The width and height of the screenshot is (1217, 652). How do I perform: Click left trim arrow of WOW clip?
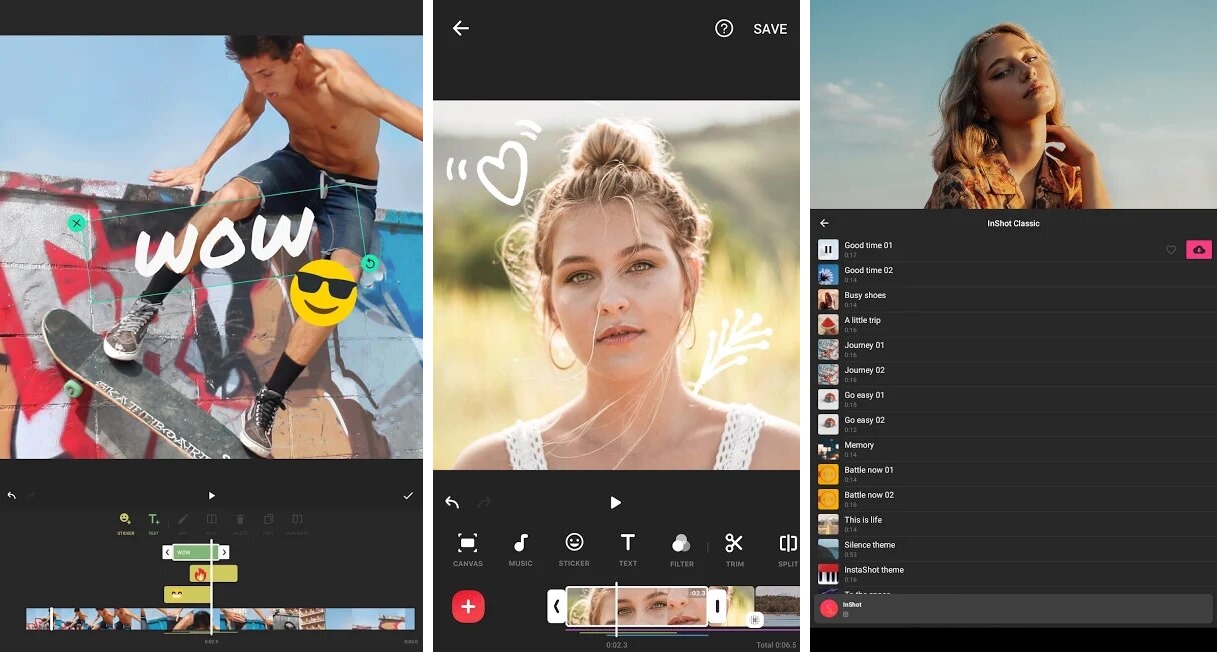point(167,552)
